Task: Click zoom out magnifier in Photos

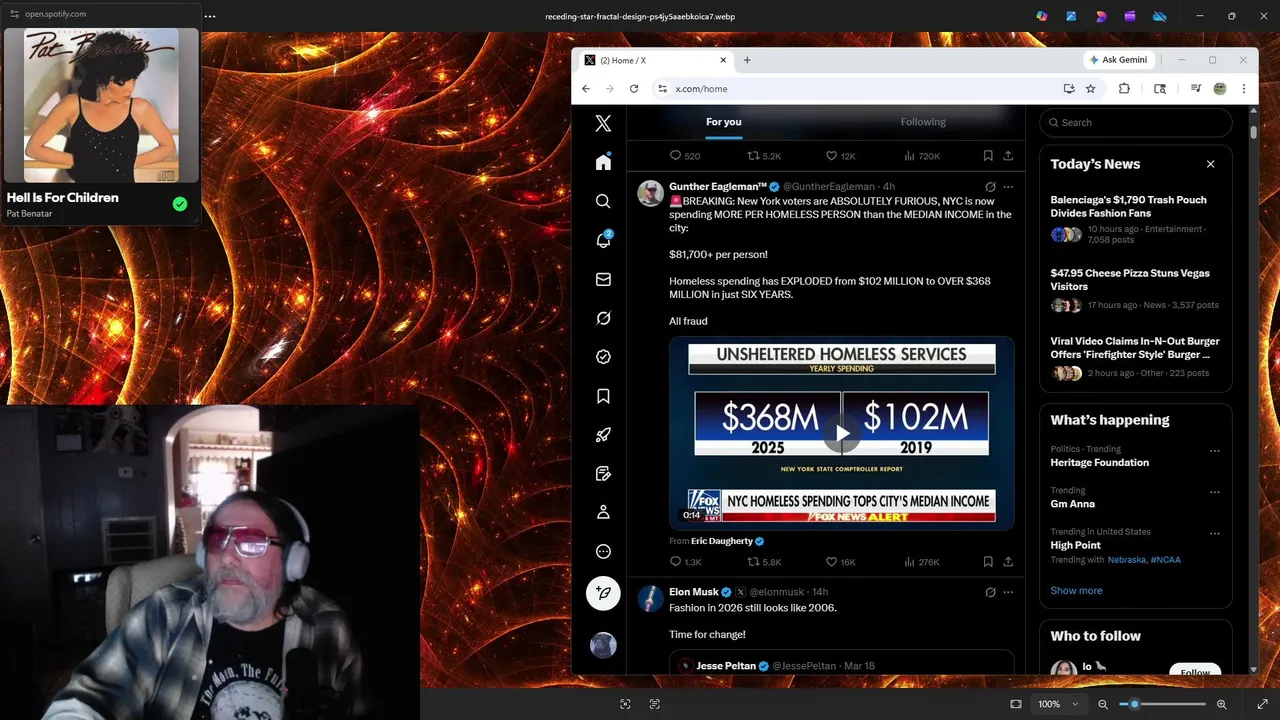Action: coord(1103,704)
